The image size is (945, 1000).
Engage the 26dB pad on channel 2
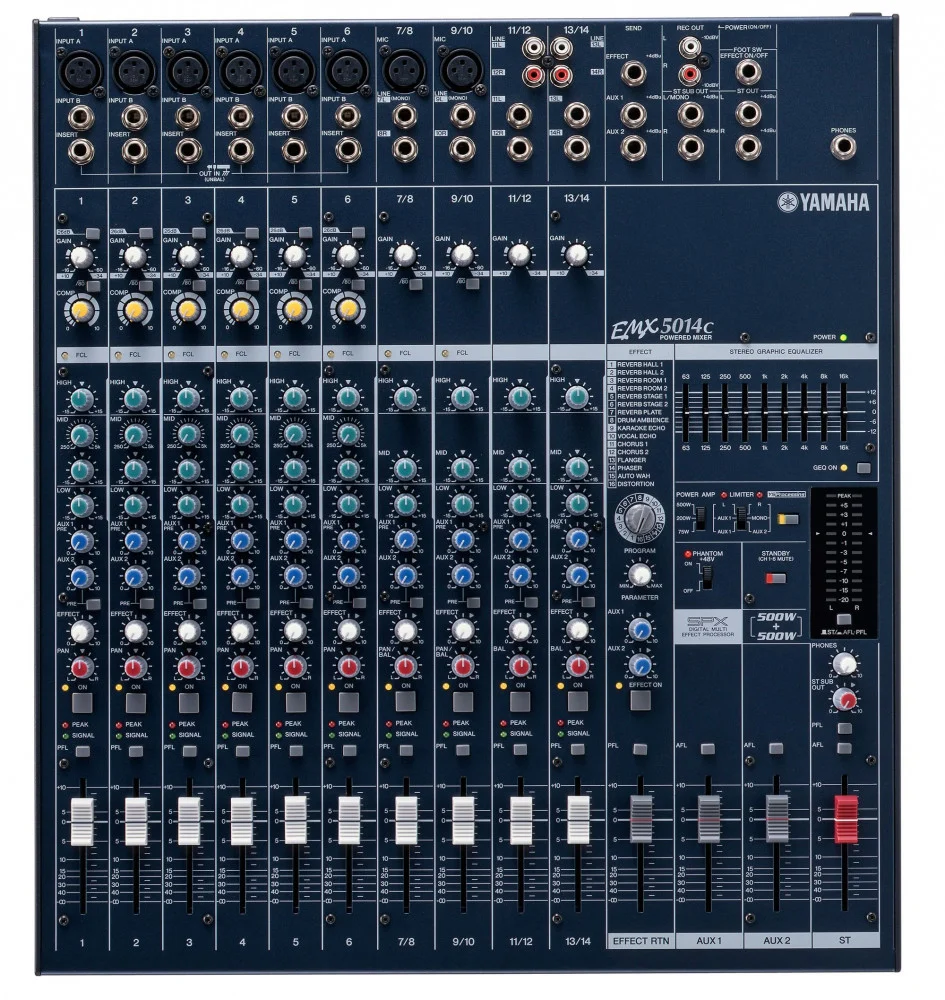[x=146, y=233]
